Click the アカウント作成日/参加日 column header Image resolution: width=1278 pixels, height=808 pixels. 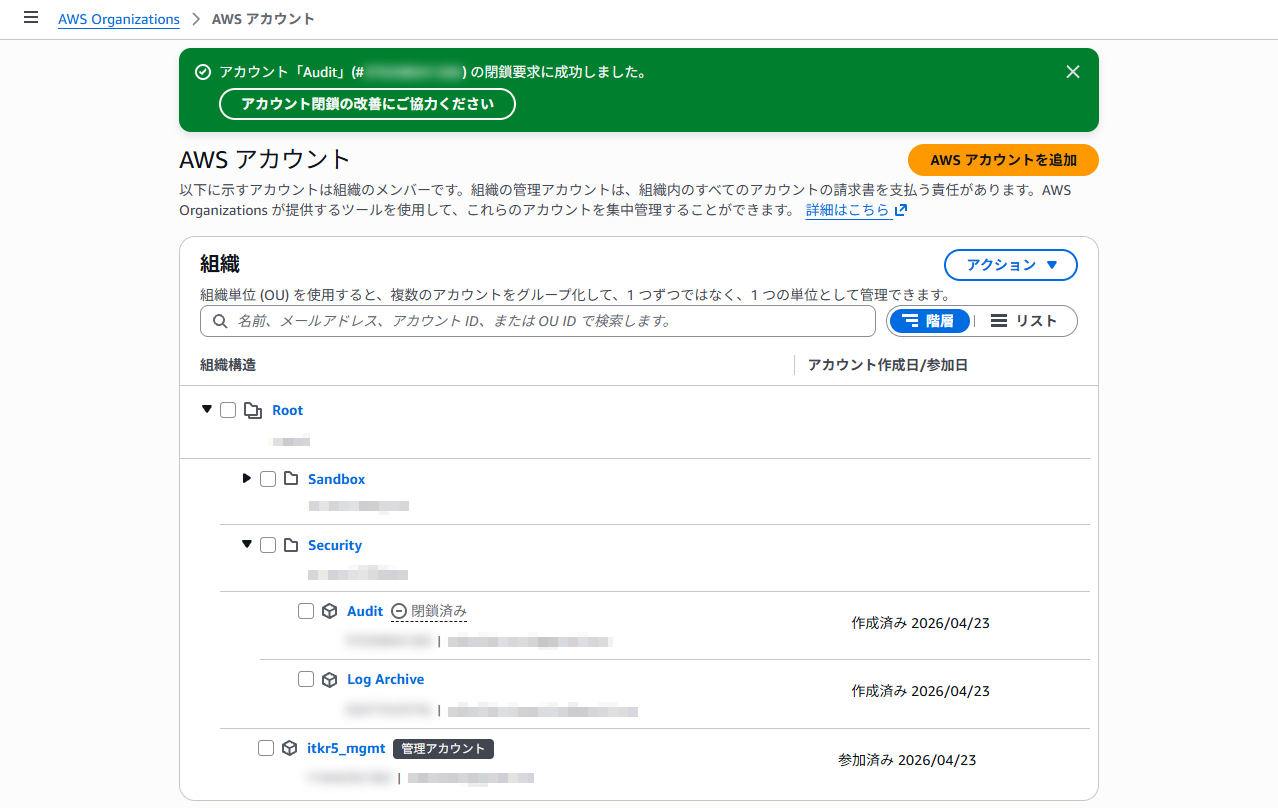pos(888,365)
